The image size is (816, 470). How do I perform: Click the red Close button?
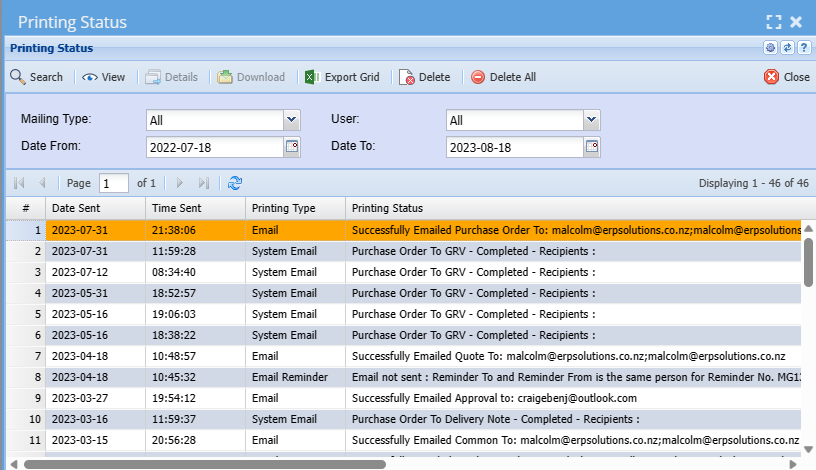point(787,77)
